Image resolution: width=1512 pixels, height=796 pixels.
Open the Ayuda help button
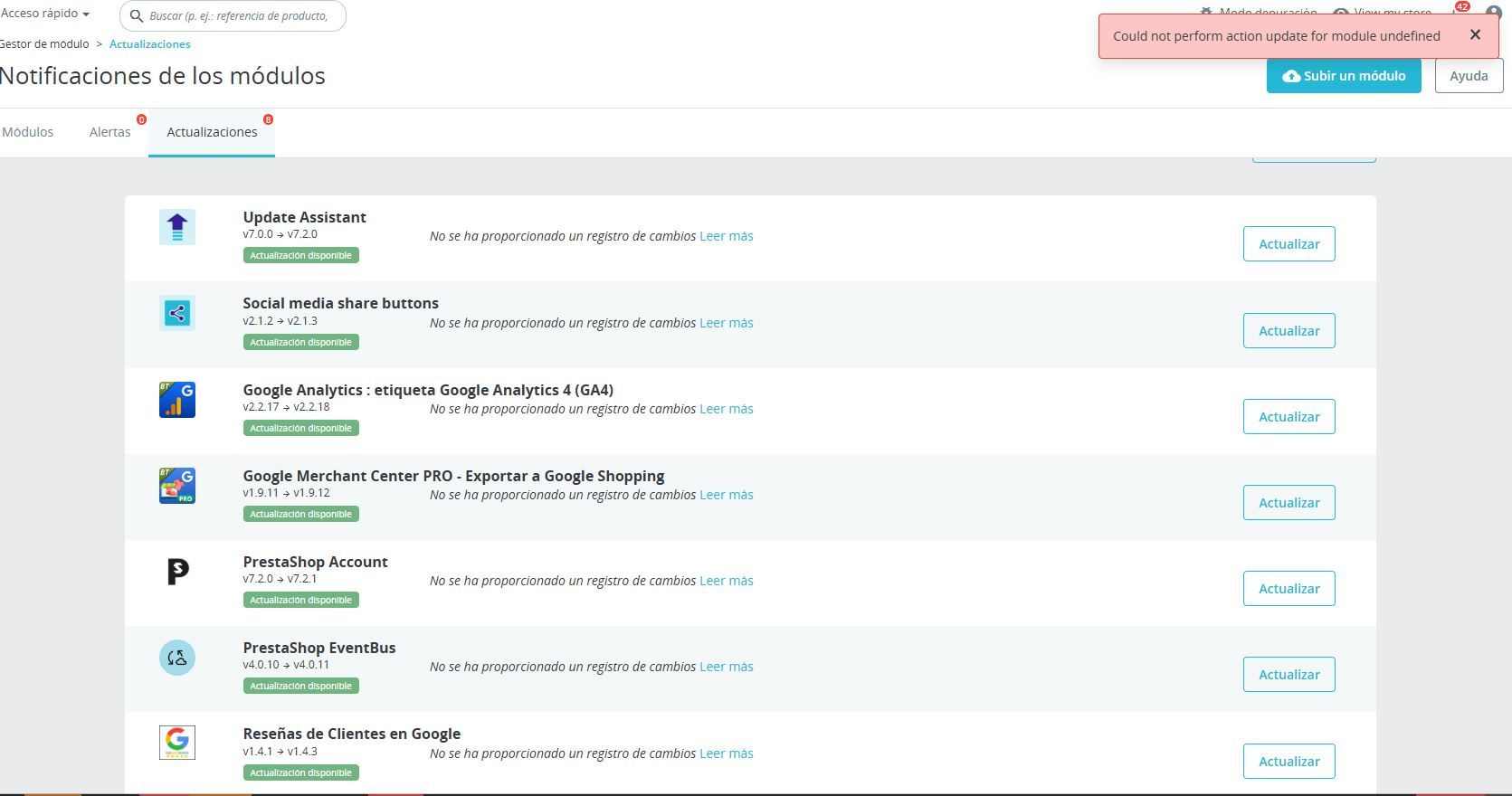[x=1469, y=76]
